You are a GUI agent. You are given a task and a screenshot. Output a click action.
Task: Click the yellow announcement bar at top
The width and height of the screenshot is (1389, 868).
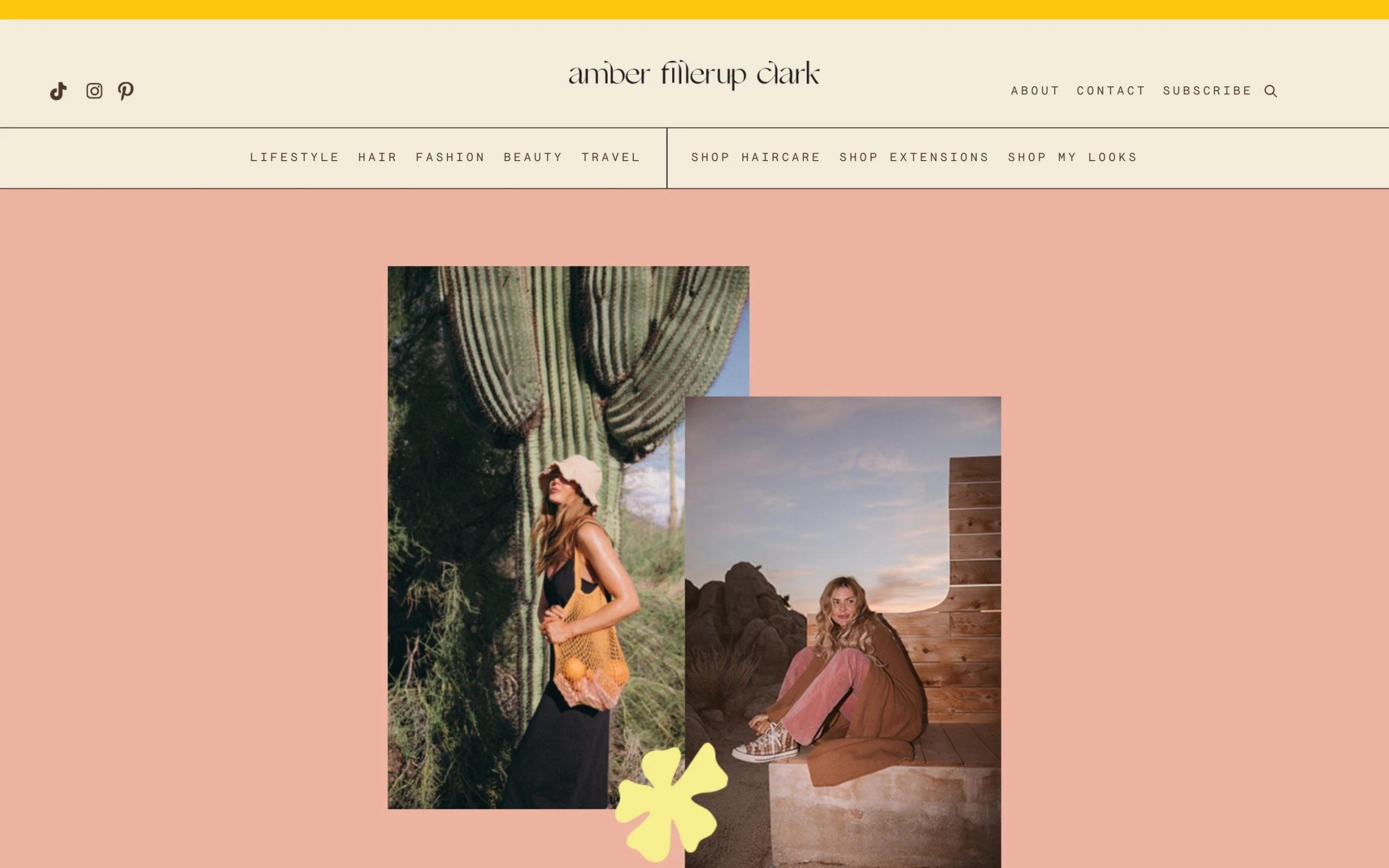click(694, 10)
